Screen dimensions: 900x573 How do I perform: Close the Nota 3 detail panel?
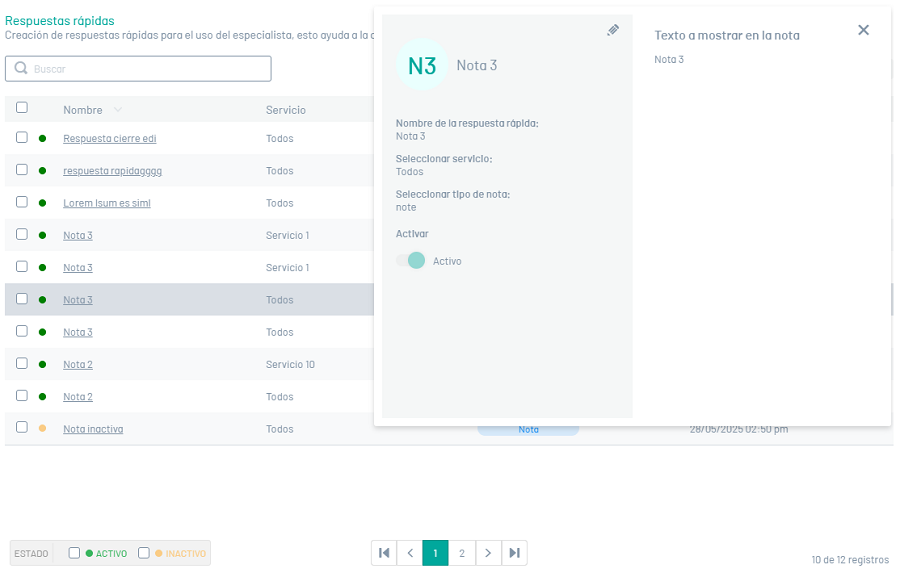pyautogui.click(x=864, y=30)
